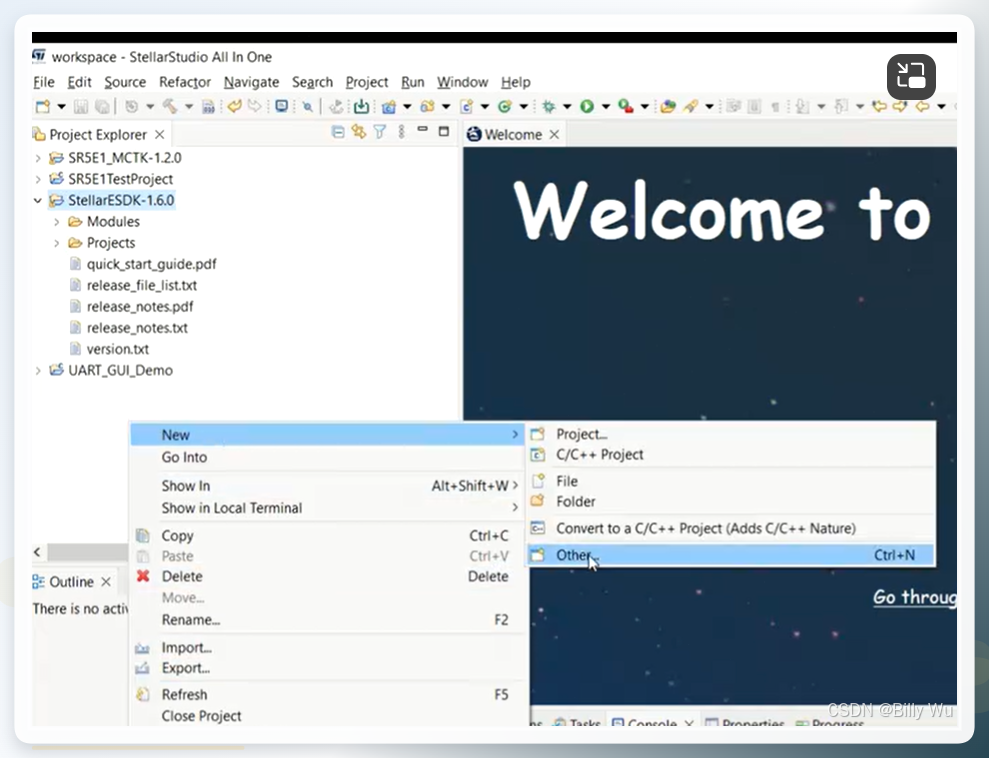The height and width of the screenshot is (758, 989).
Task: Click the green Debug bug toolbar icon
Action: point(549,107)
